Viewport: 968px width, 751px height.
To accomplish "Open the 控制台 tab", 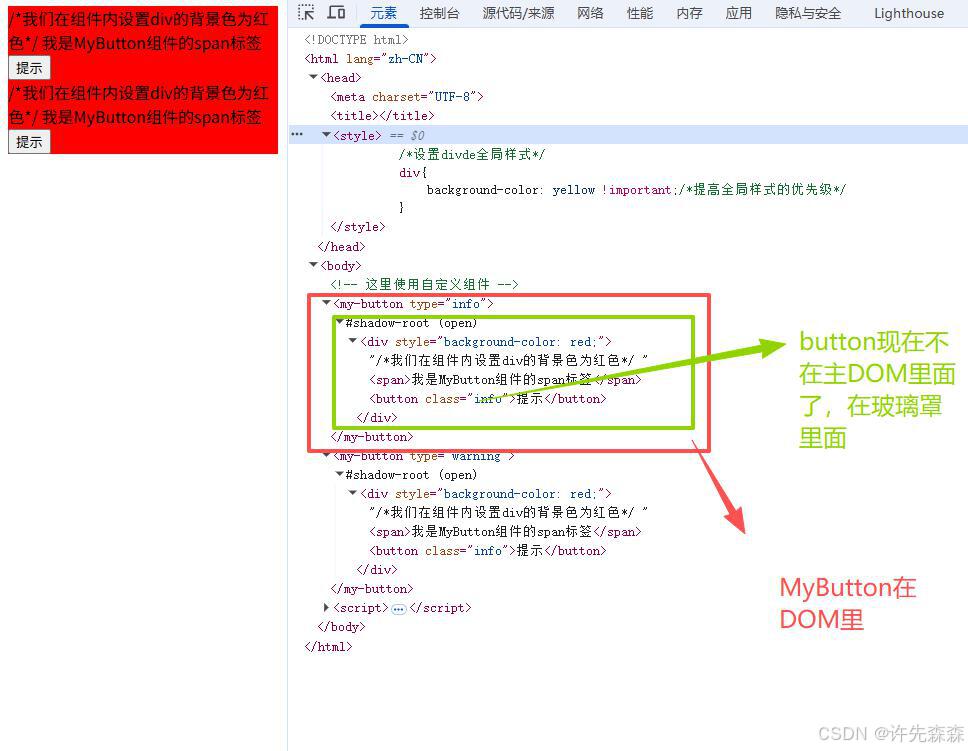I will [x=439, y=13].
